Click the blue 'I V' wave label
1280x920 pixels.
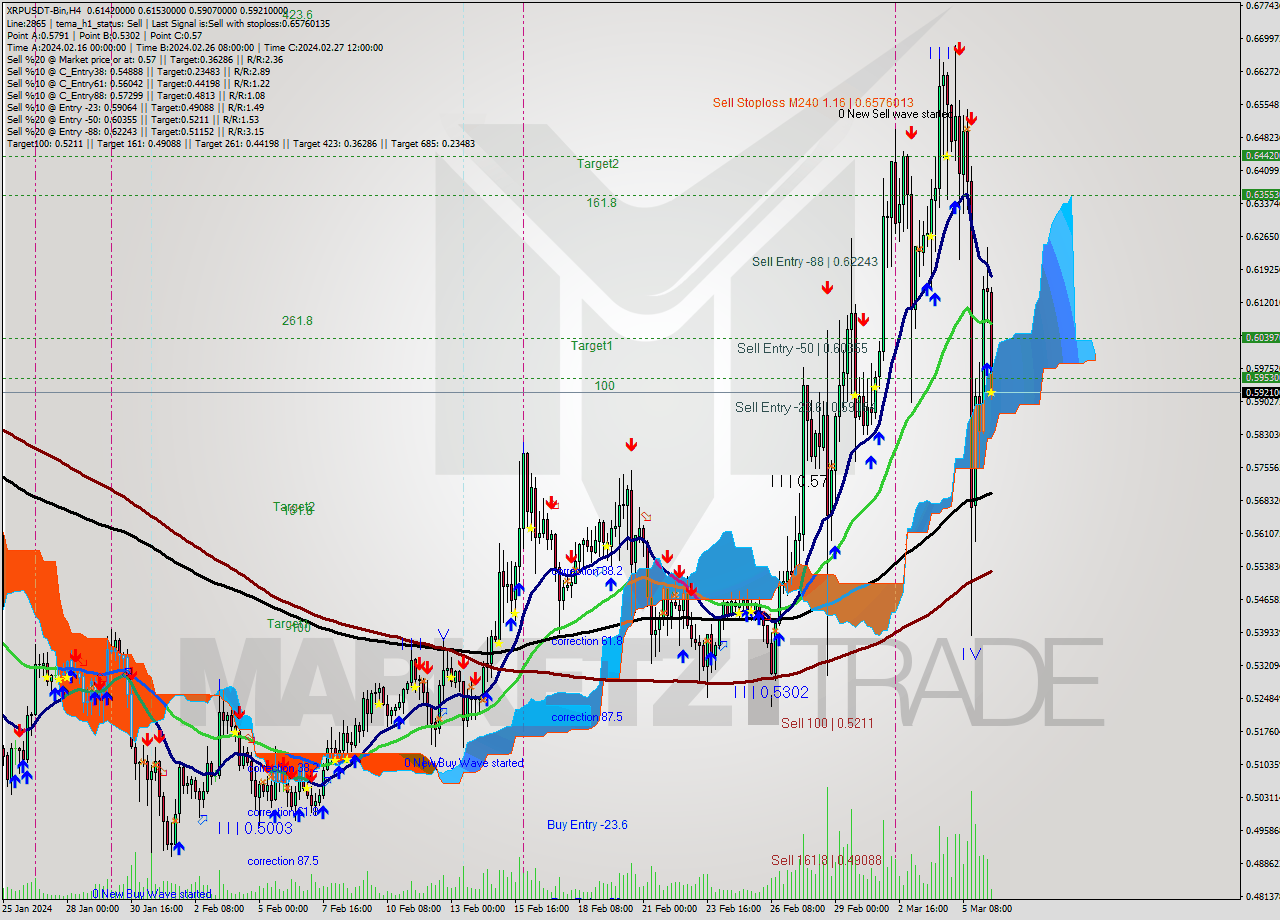coord(971,653)
